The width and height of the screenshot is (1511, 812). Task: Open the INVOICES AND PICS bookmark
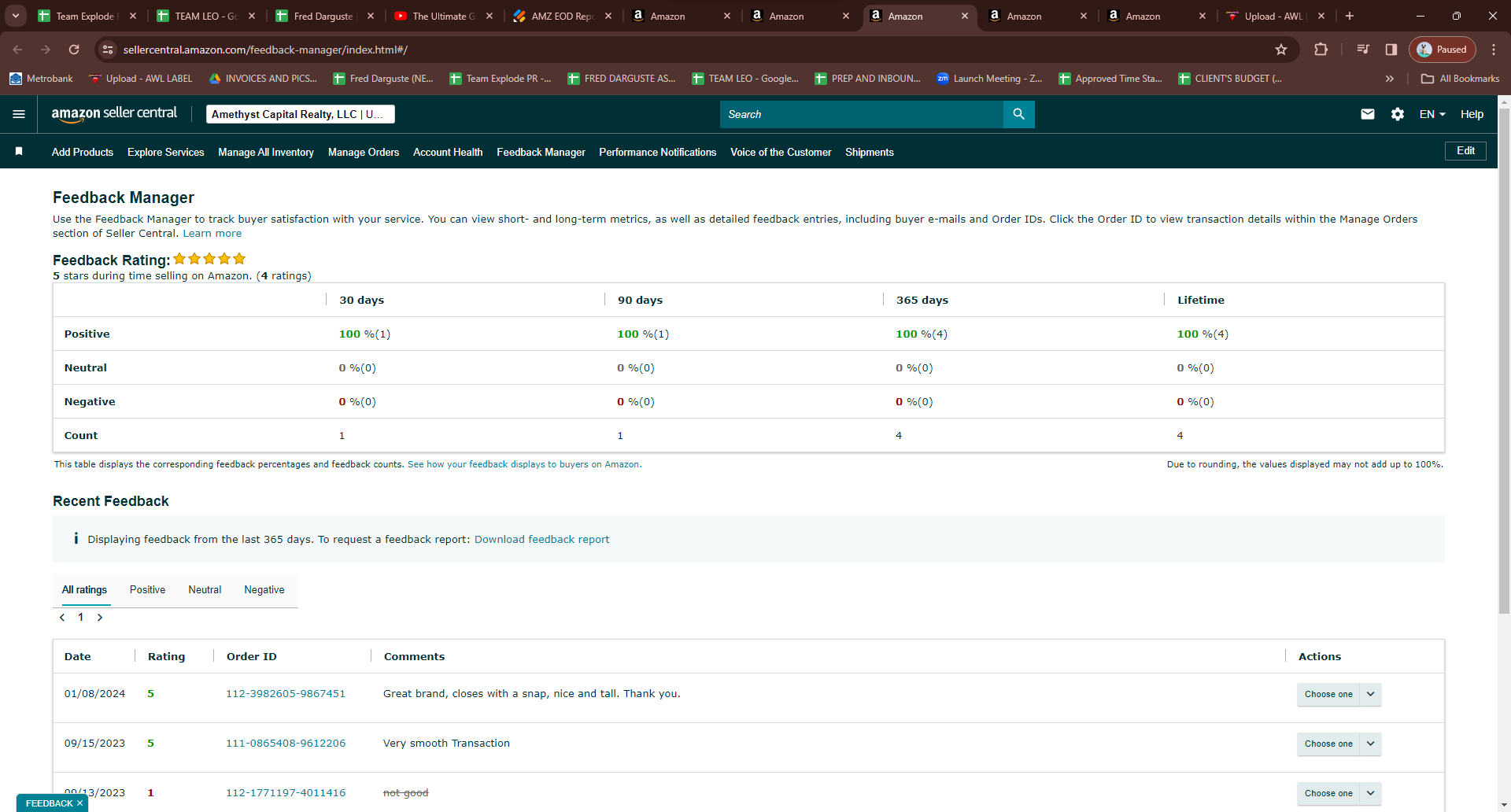(x=263, y=79)
